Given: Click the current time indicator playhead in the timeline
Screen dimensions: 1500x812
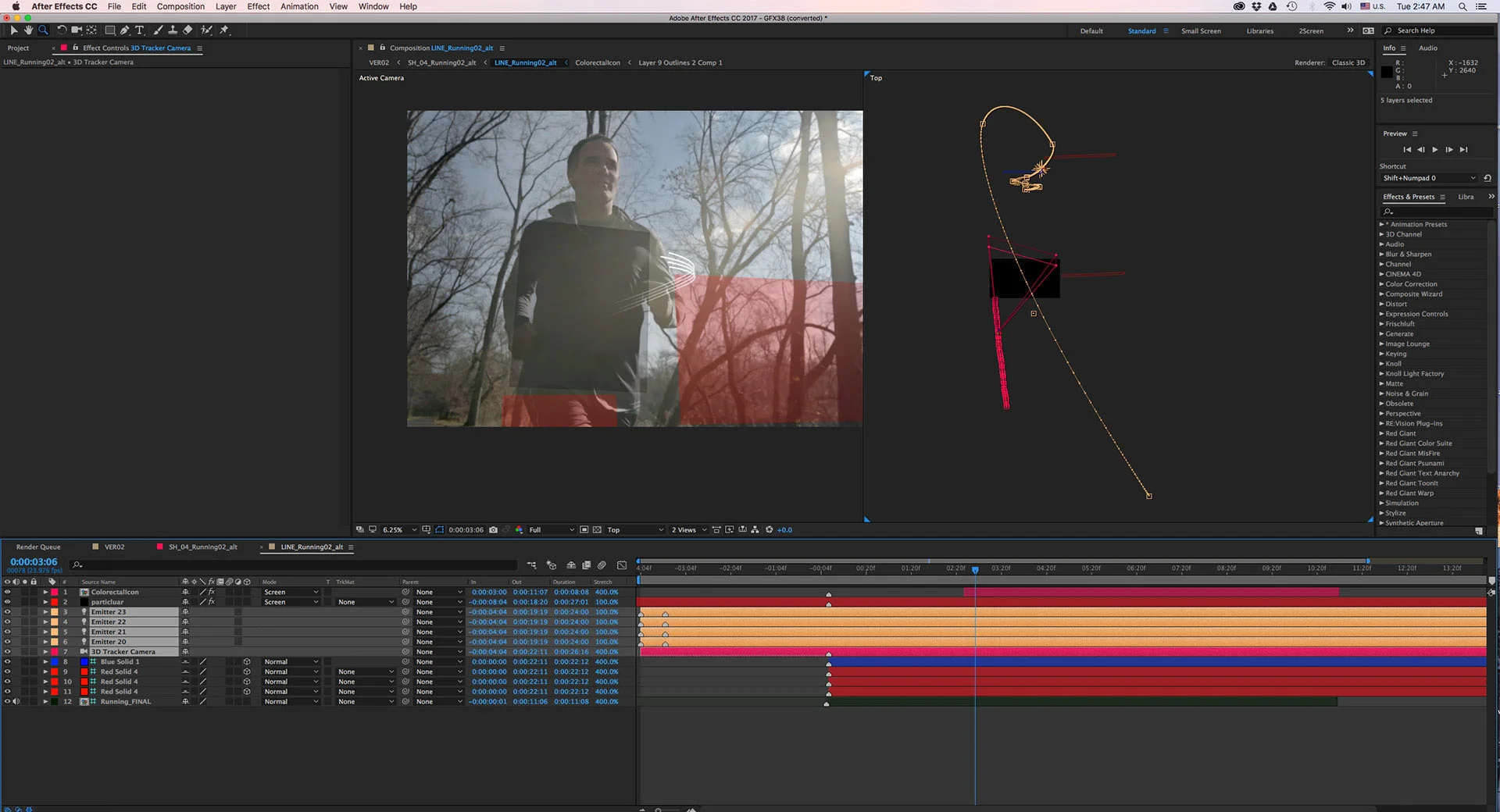Looking at the screenshot, I should coord(975,570).
